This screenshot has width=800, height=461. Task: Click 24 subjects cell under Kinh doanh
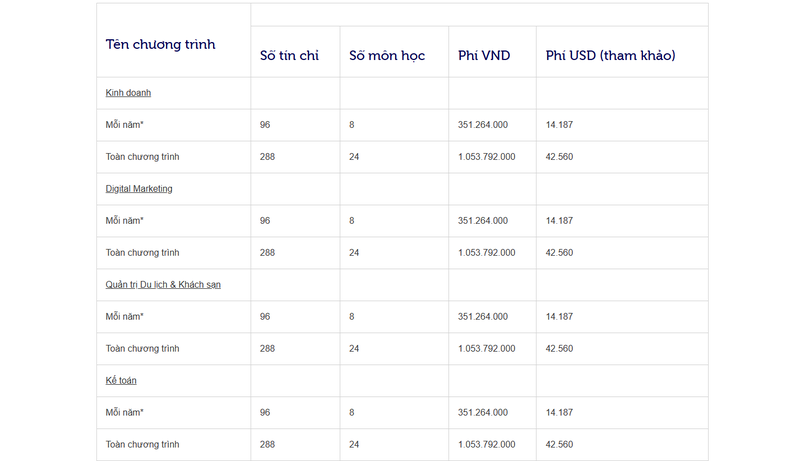coord(354,157)
